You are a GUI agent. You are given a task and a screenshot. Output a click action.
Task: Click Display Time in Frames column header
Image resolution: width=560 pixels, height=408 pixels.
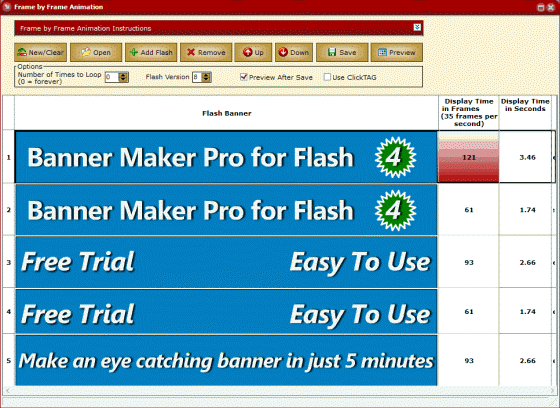coord(469,113)
